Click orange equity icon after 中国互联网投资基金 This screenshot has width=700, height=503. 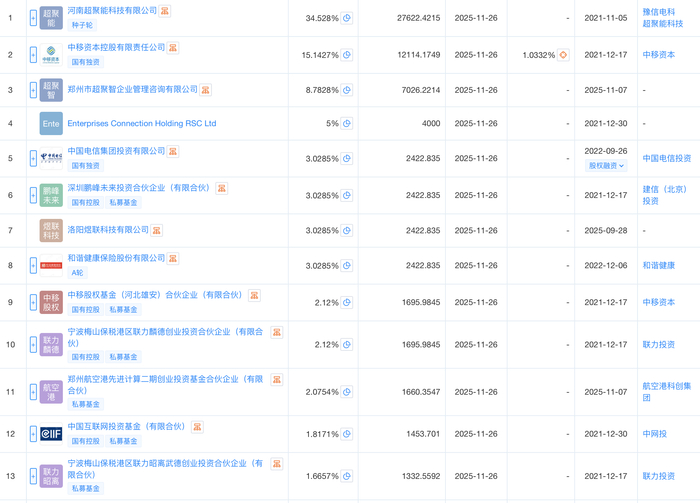197,427
